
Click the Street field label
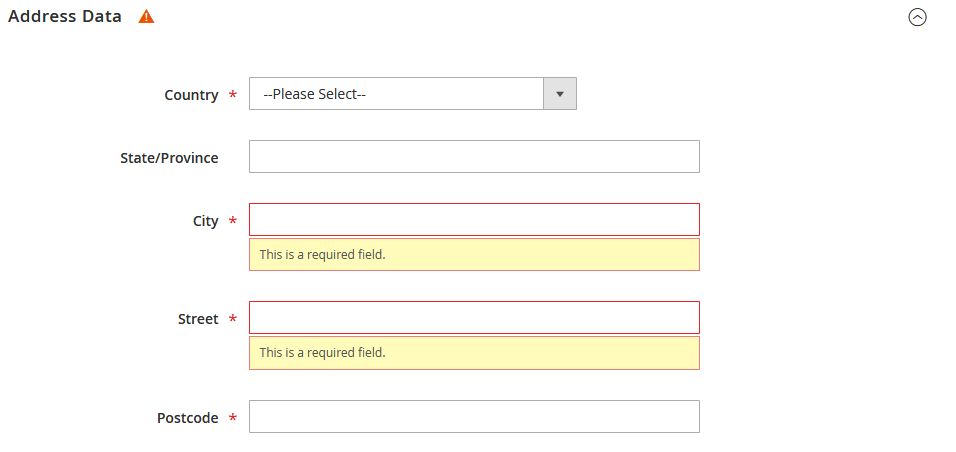pos(198,319)
